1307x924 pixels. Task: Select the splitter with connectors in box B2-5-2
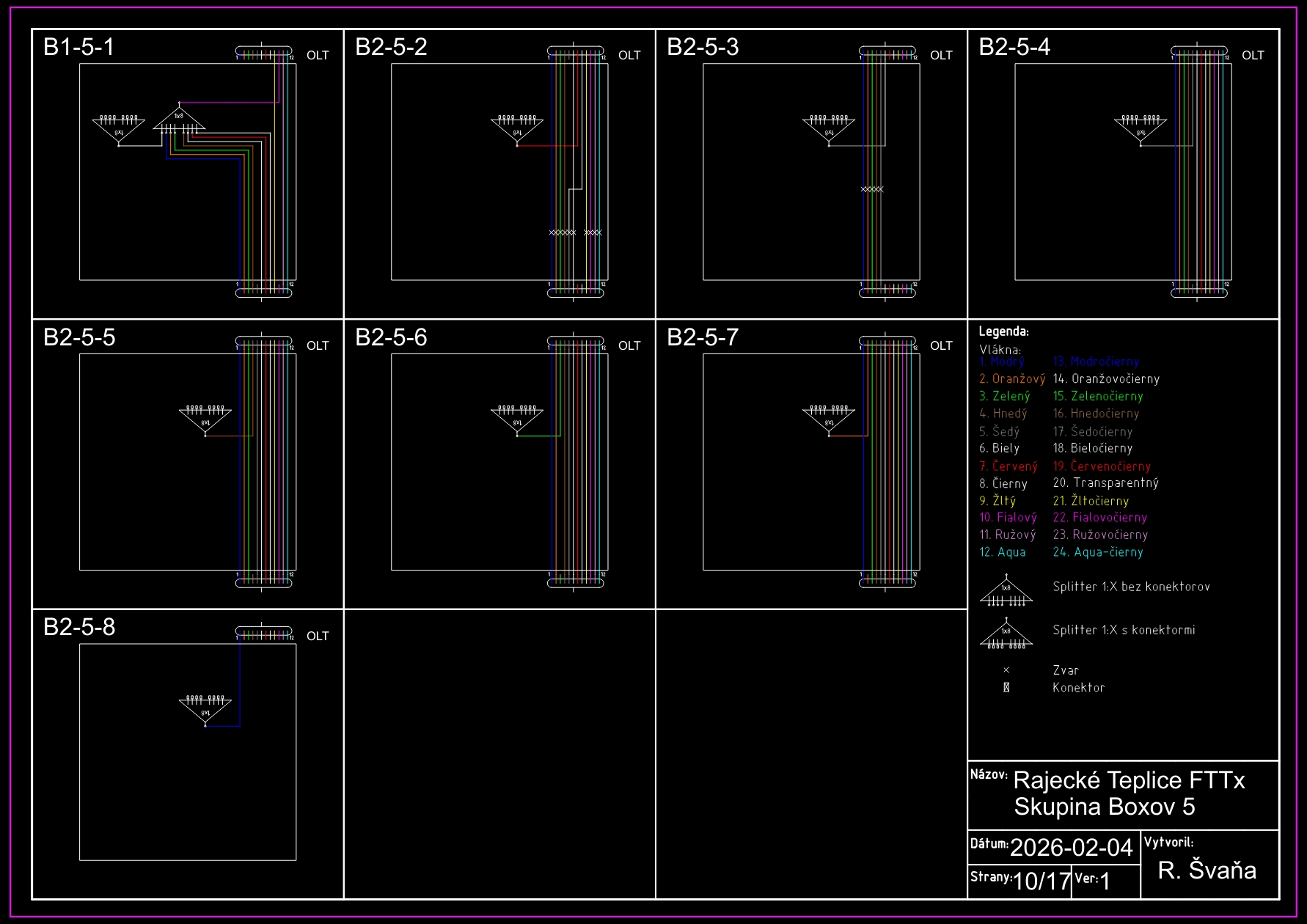tap(517, 129)
